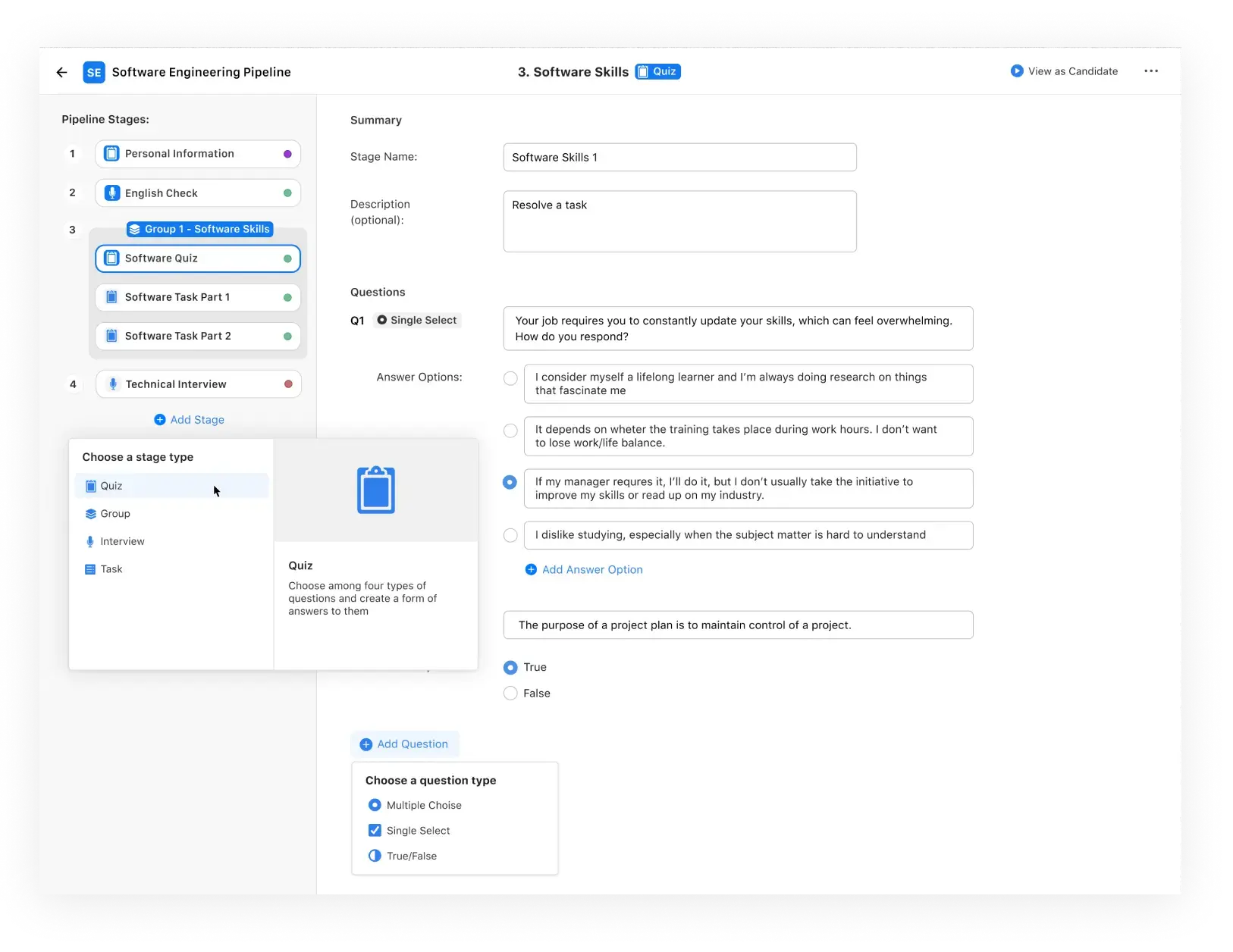1233x952 pixels.
Task: Edit the 'work/life balance' answer text field
Action: click(x=748, y=436)
